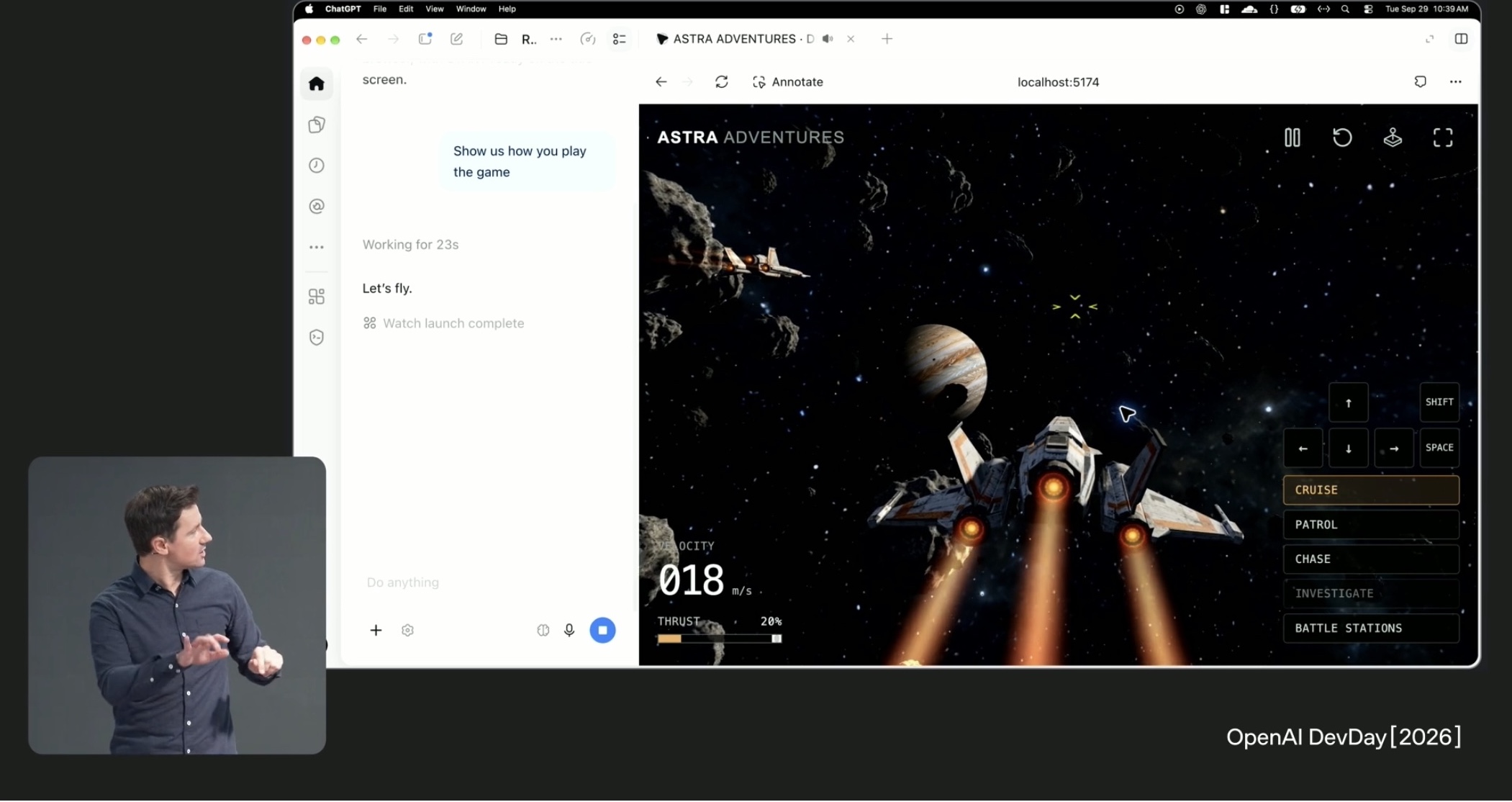Add an attachment with the plus icon
Screen dimensions: 1512x802
point(376,631)
